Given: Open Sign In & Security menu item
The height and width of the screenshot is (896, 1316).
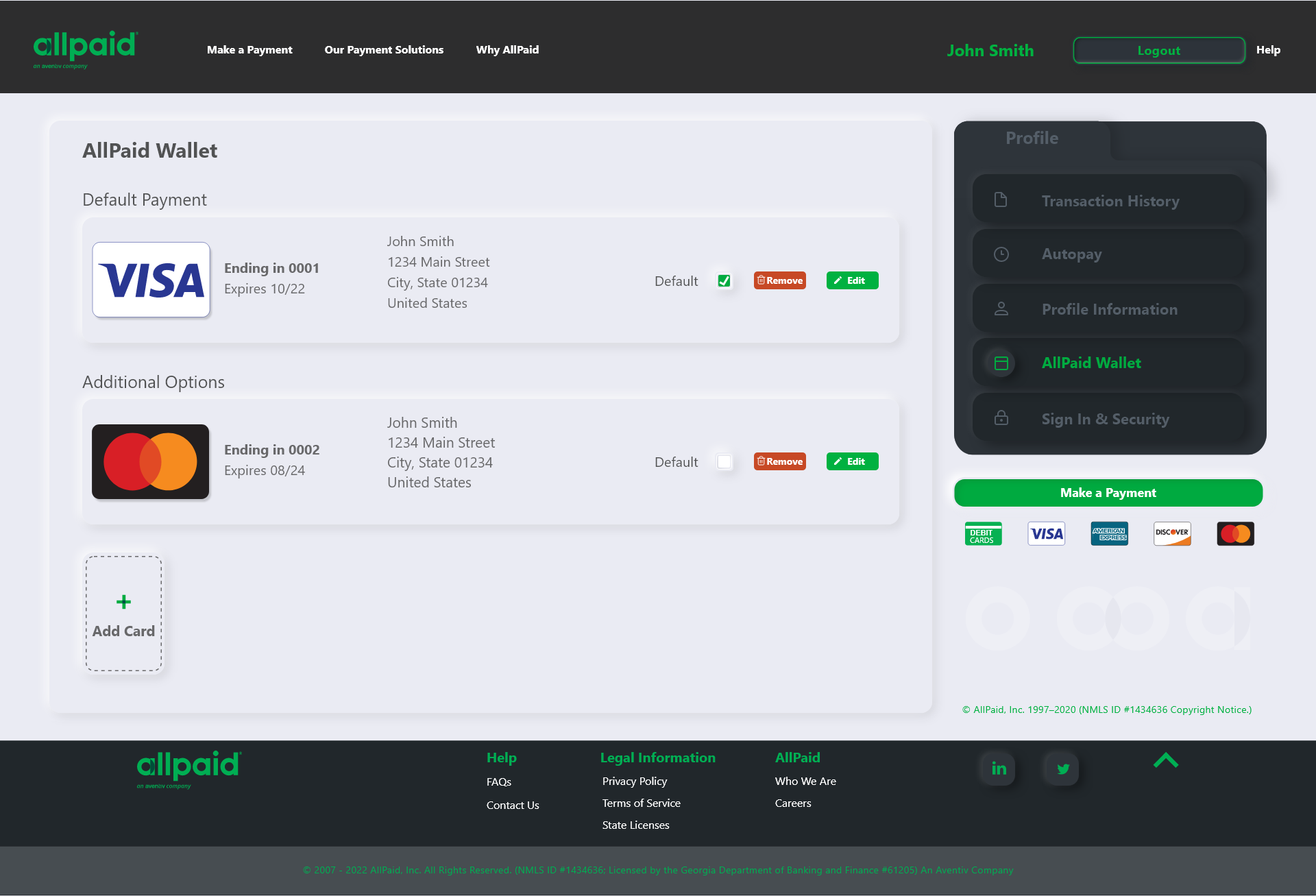Looking at the screenshot, I should click(x=1108, y=417).
